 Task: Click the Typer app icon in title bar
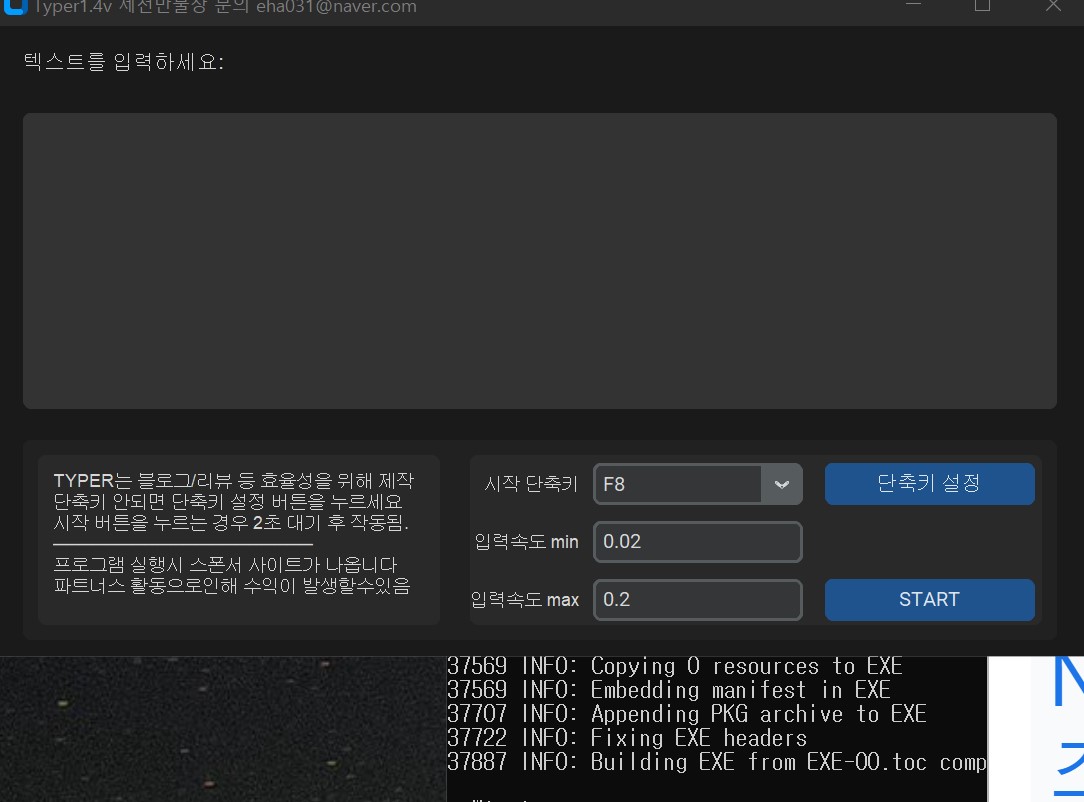(12, 7)
